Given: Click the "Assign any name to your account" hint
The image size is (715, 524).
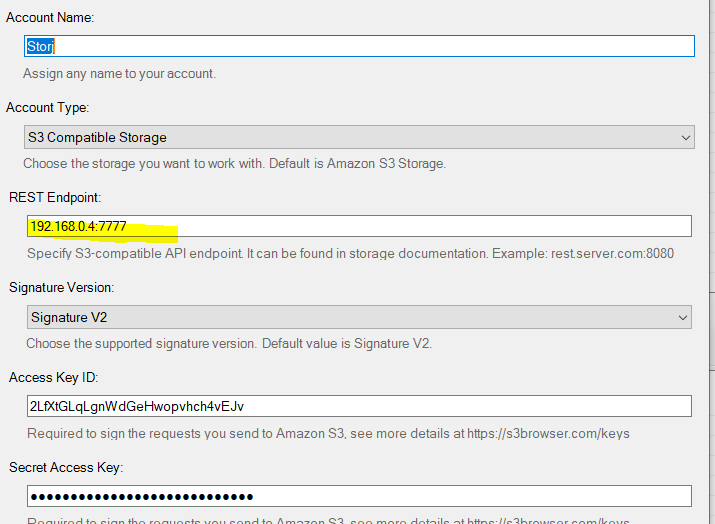Looking at the screenshot, I should (119, 74).
